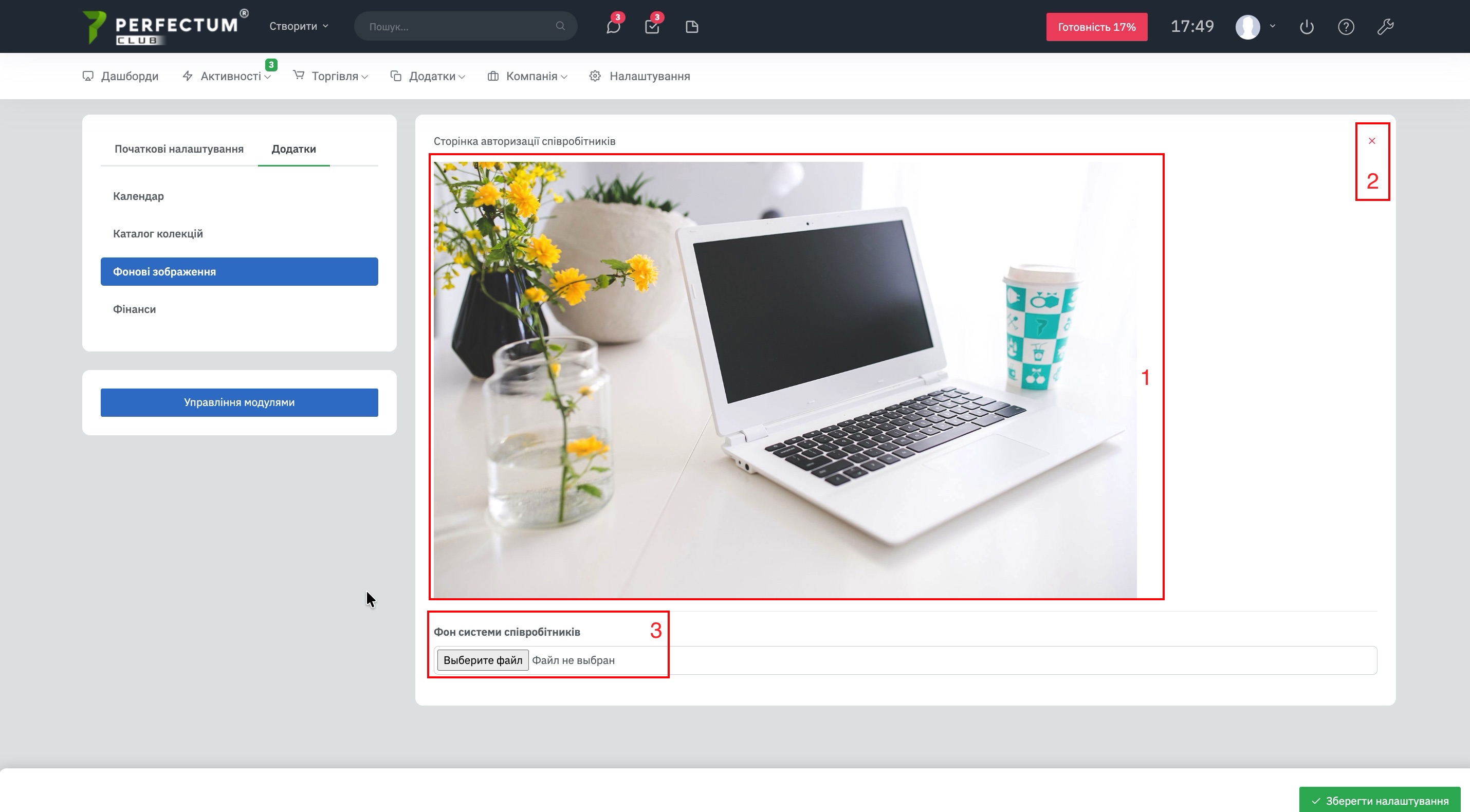Click the power logout icon

click(x=1307, y=27)
